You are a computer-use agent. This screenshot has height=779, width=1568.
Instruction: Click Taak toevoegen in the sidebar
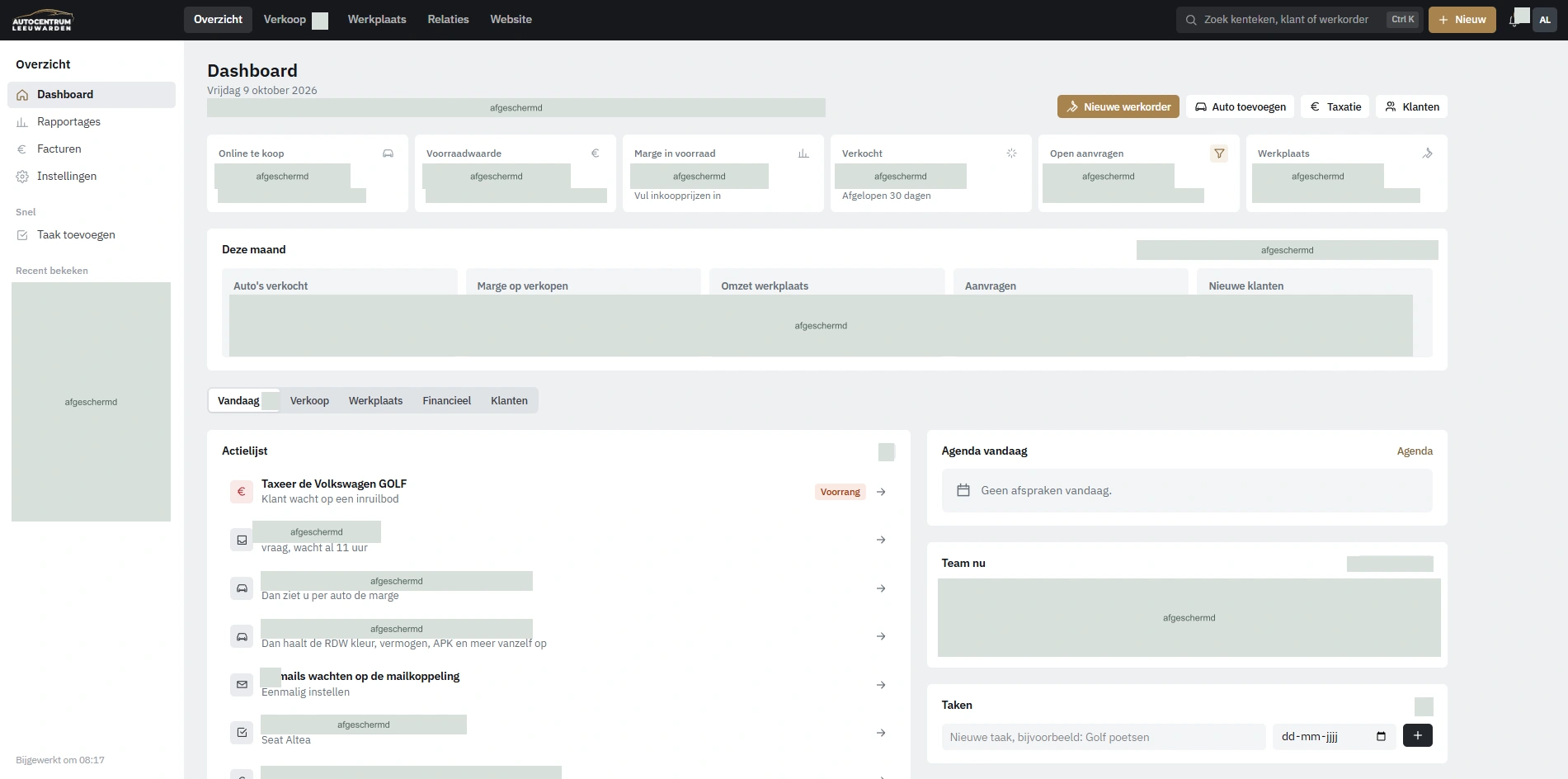(x=92, y=235)
